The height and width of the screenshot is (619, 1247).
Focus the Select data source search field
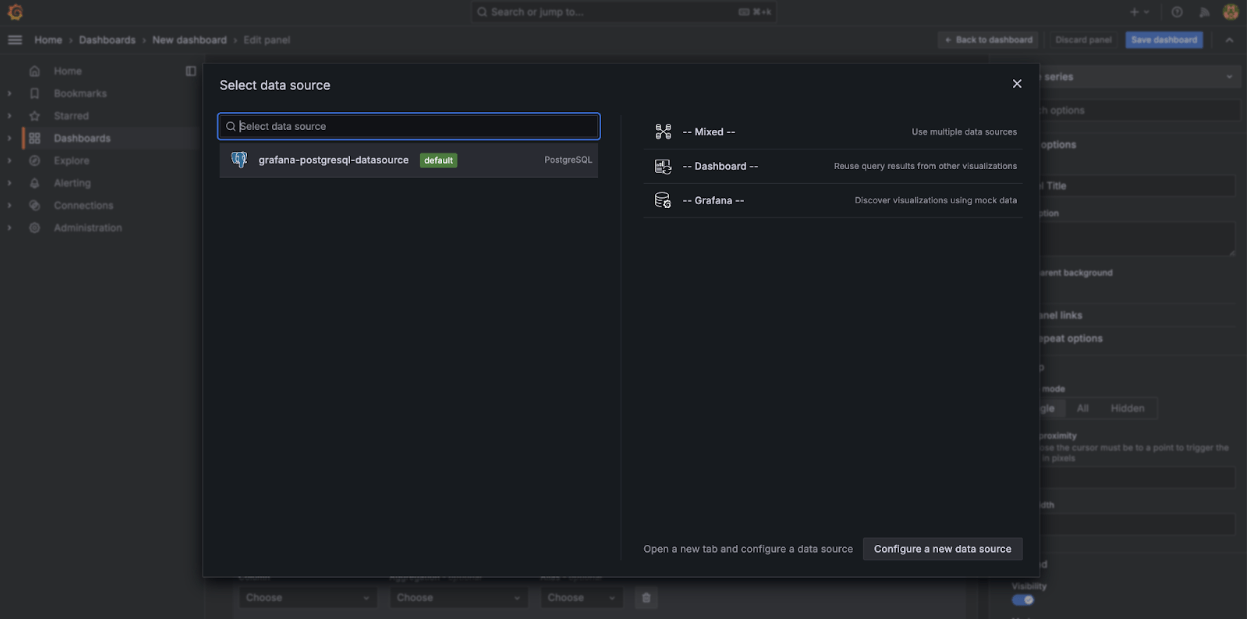(409, 126)
